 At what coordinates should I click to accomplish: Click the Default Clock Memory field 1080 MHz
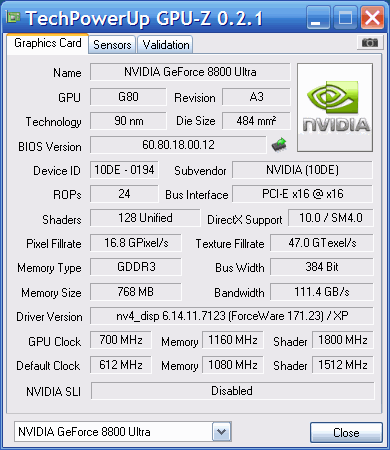pos(233,365)
